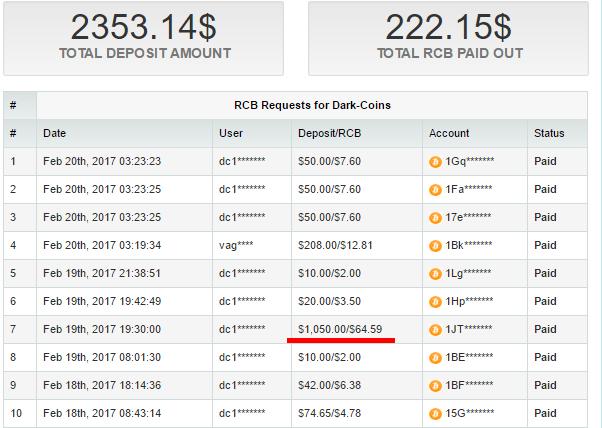
Task: Click the Account column header
Action: (x=449, y=133)
